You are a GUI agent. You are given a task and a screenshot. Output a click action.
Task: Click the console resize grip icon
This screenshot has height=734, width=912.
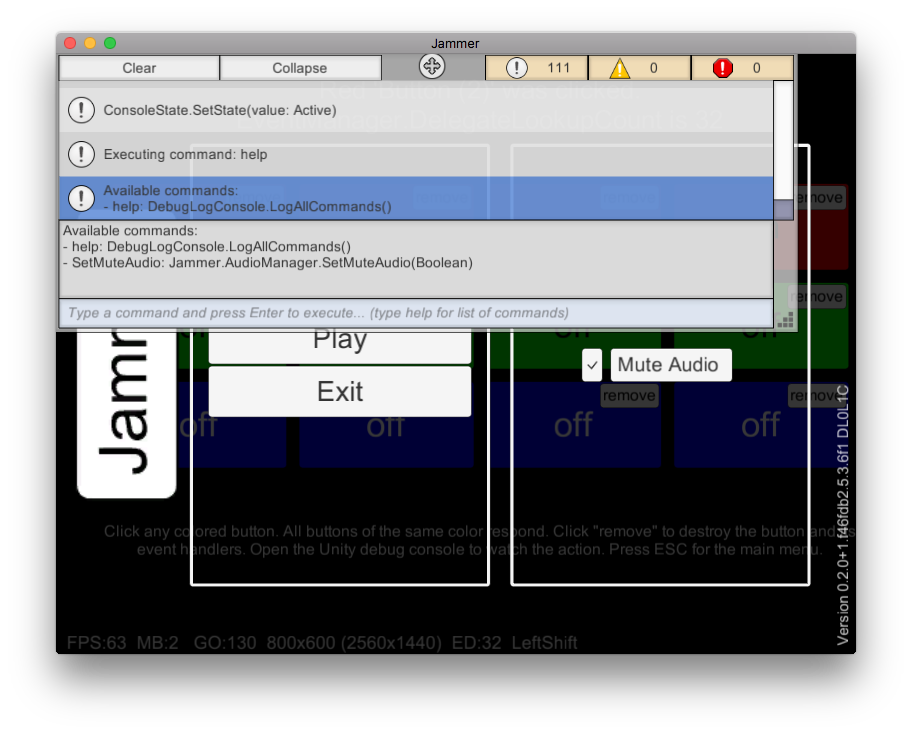coord(784,318)
